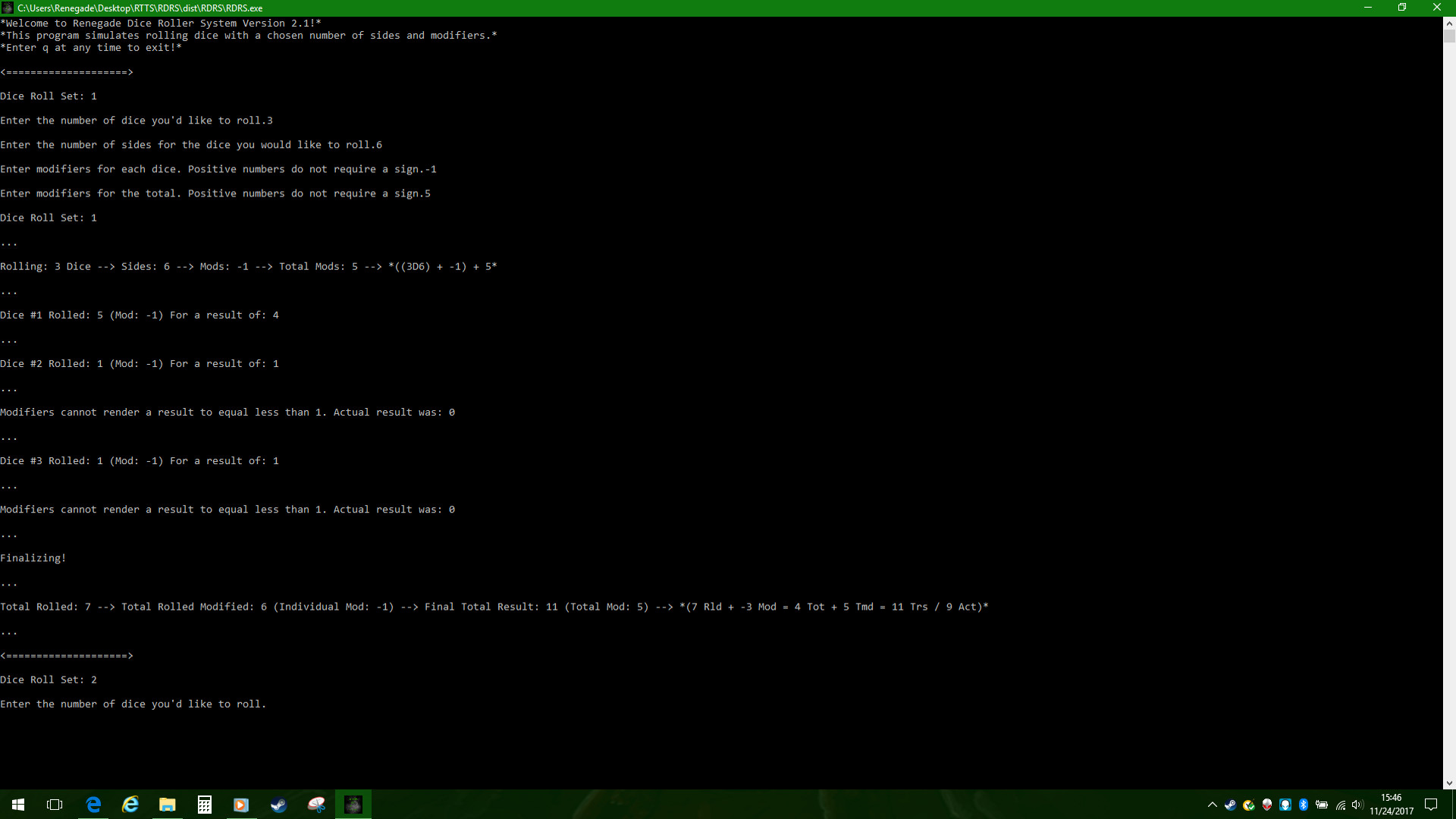
Task: Click the RDRS title bar menu
Action: click(x=8, y=8)
